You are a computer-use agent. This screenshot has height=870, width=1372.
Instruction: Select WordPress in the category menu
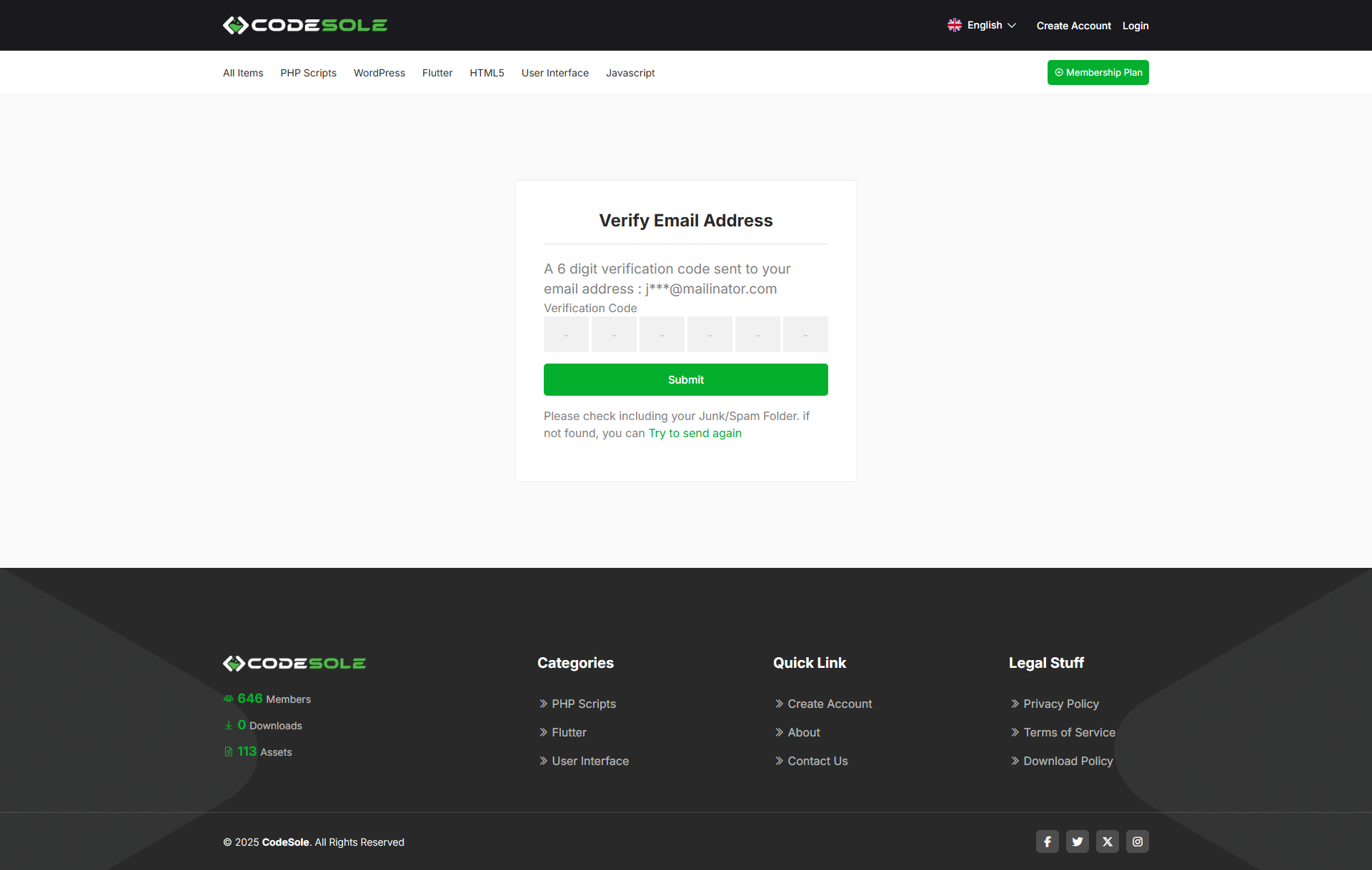(x=379, y=73)
